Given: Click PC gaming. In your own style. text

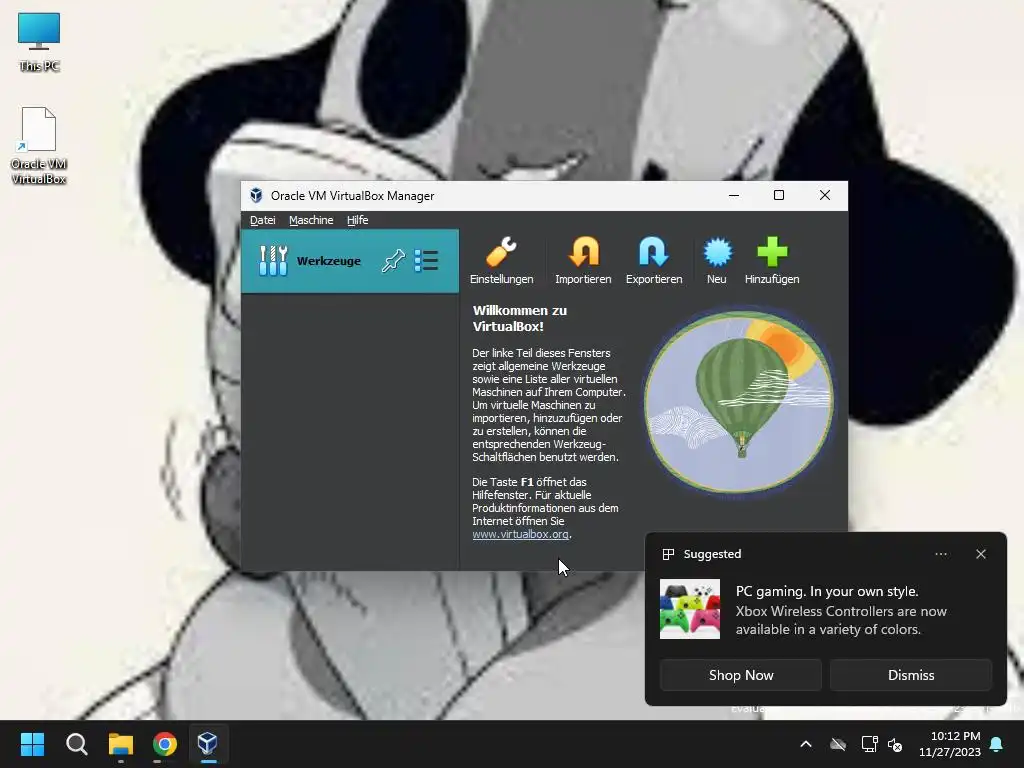Looking at the screenshot, I should 827,591.
